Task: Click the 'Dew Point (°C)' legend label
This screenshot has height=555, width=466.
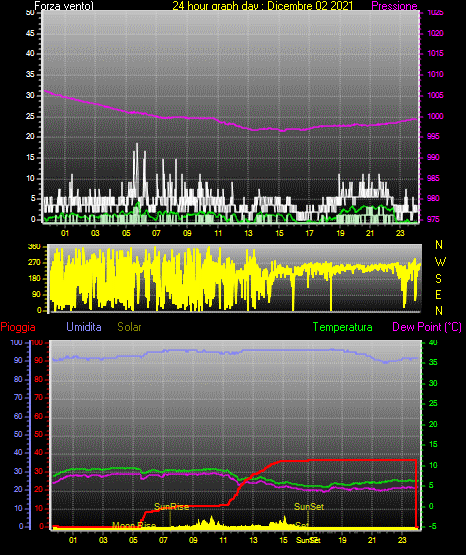Action: (x=427, y=327)
